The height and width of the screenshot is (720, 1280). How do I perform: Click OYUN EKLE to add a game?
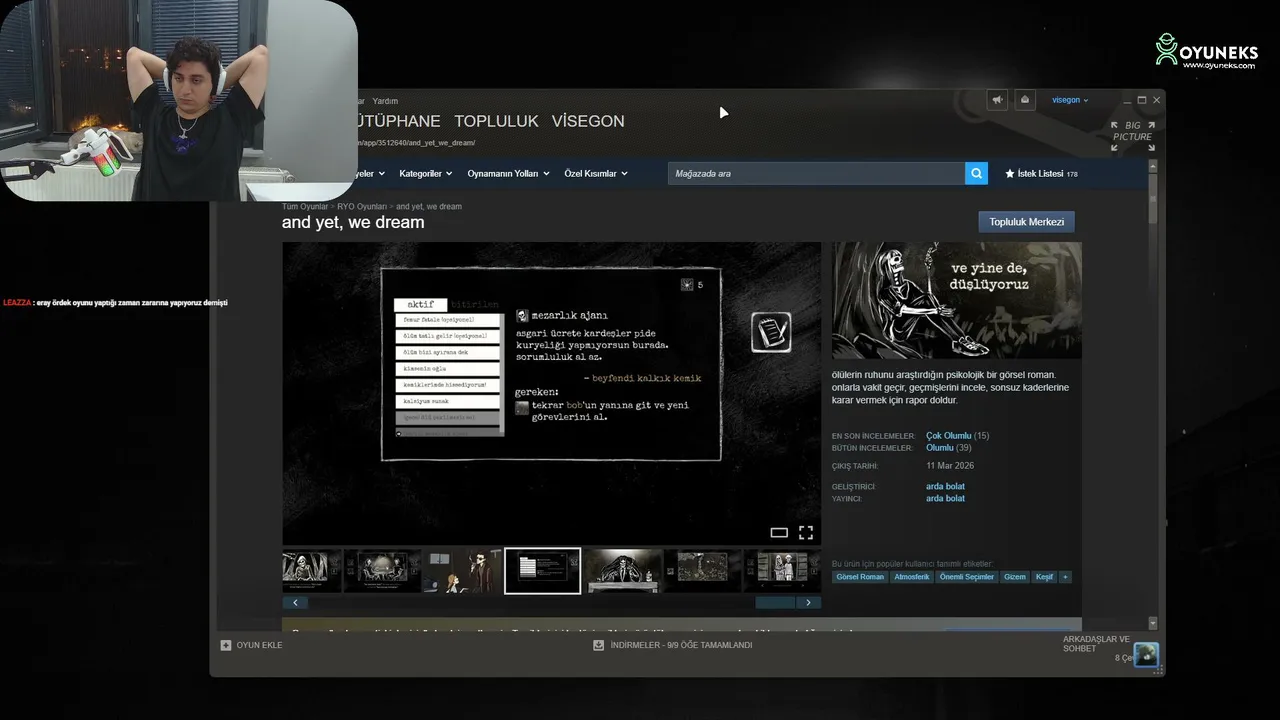click(259, 645)
